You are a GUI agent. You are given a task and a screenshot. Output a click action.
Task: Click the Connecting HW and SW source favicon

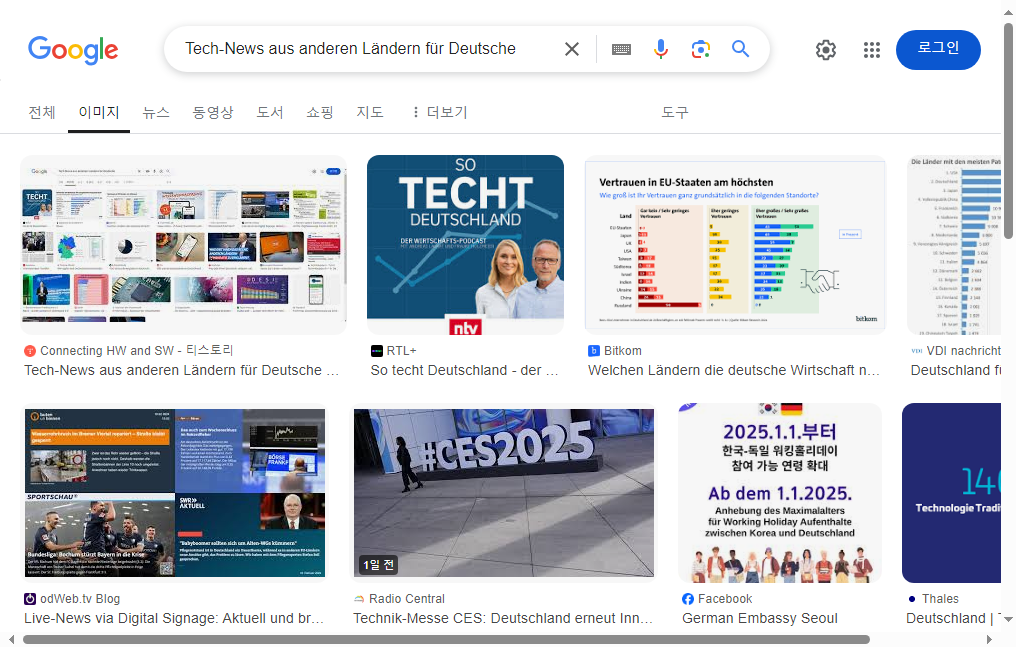(x=30, y=351)
